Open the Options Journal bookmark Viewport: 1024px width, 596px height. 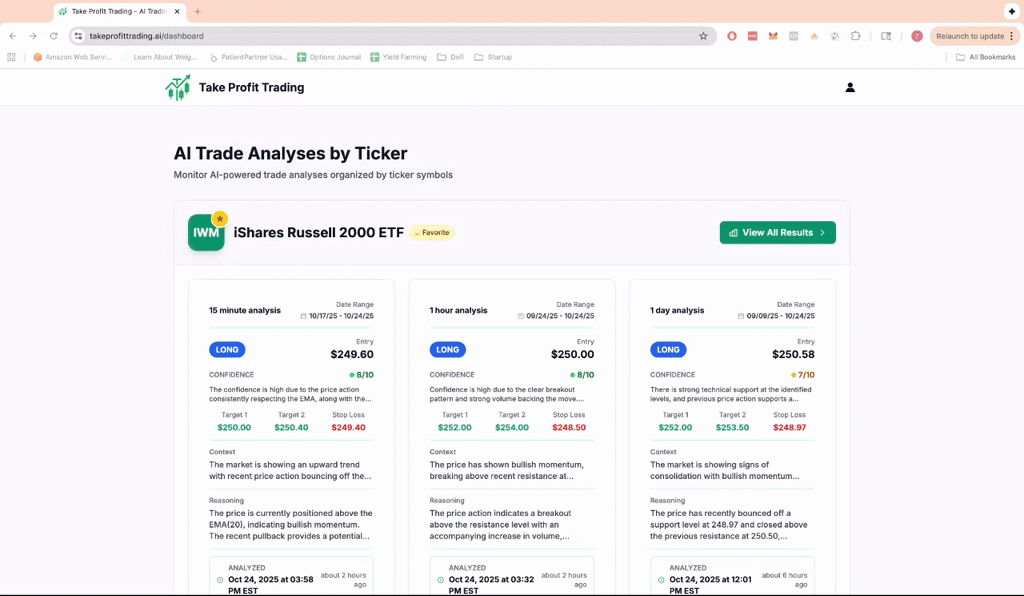point(328,57)
